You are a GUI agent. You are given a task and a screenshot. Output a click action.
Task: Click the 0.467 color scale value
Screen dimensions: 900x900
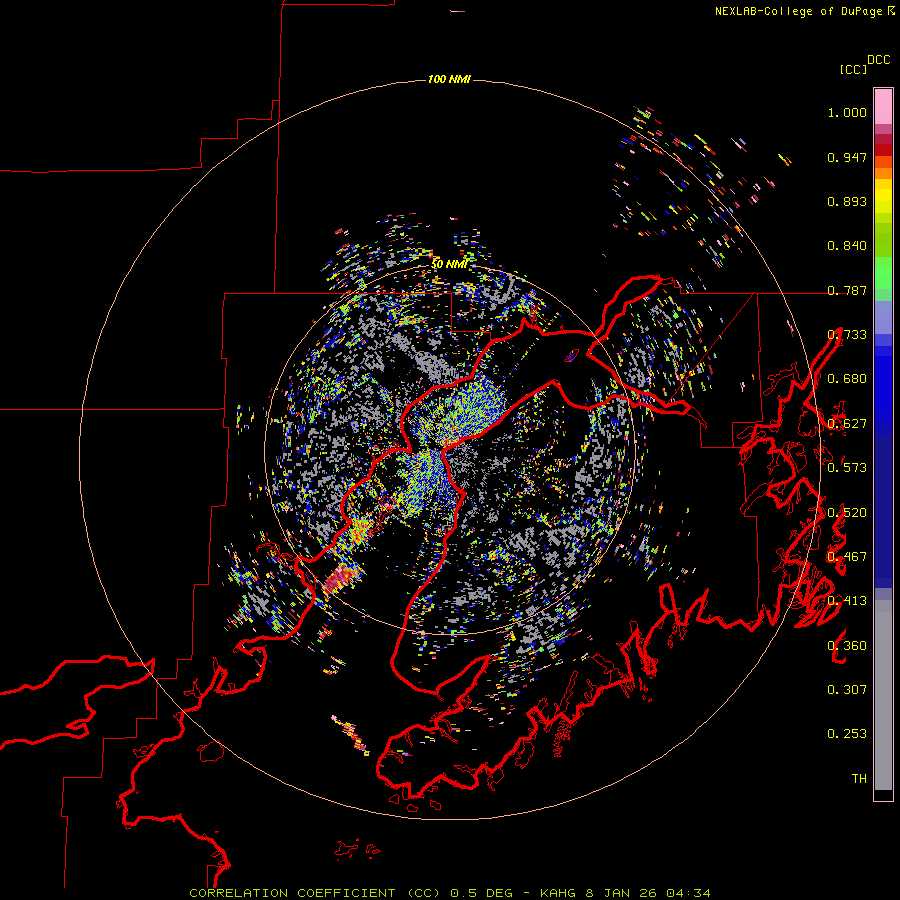(x=847, y=557)
